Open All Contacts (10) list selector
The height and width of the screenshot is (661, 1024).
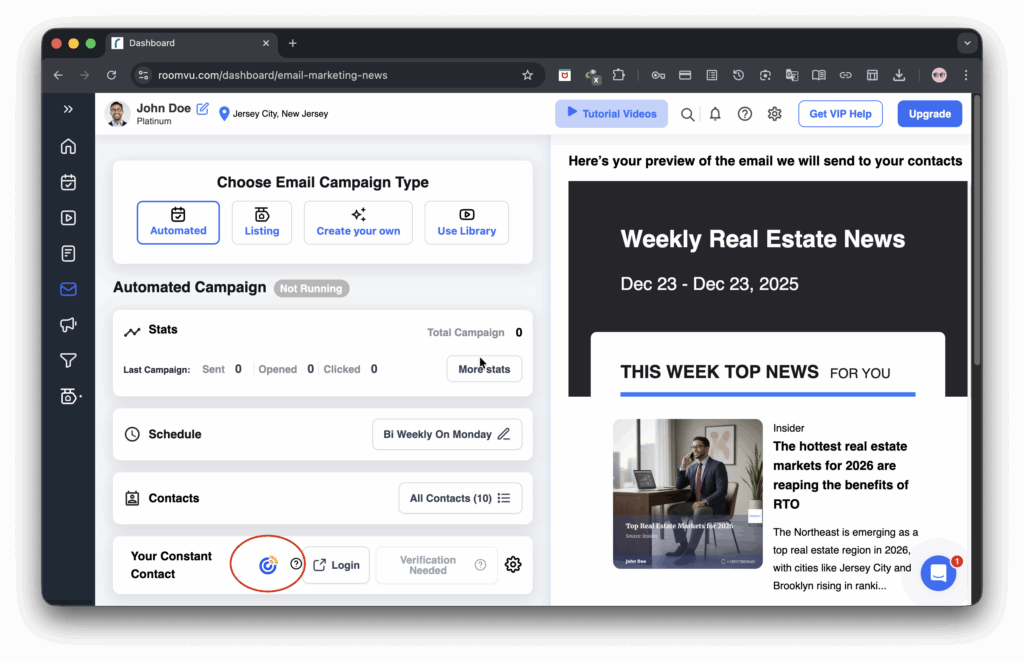460,498
